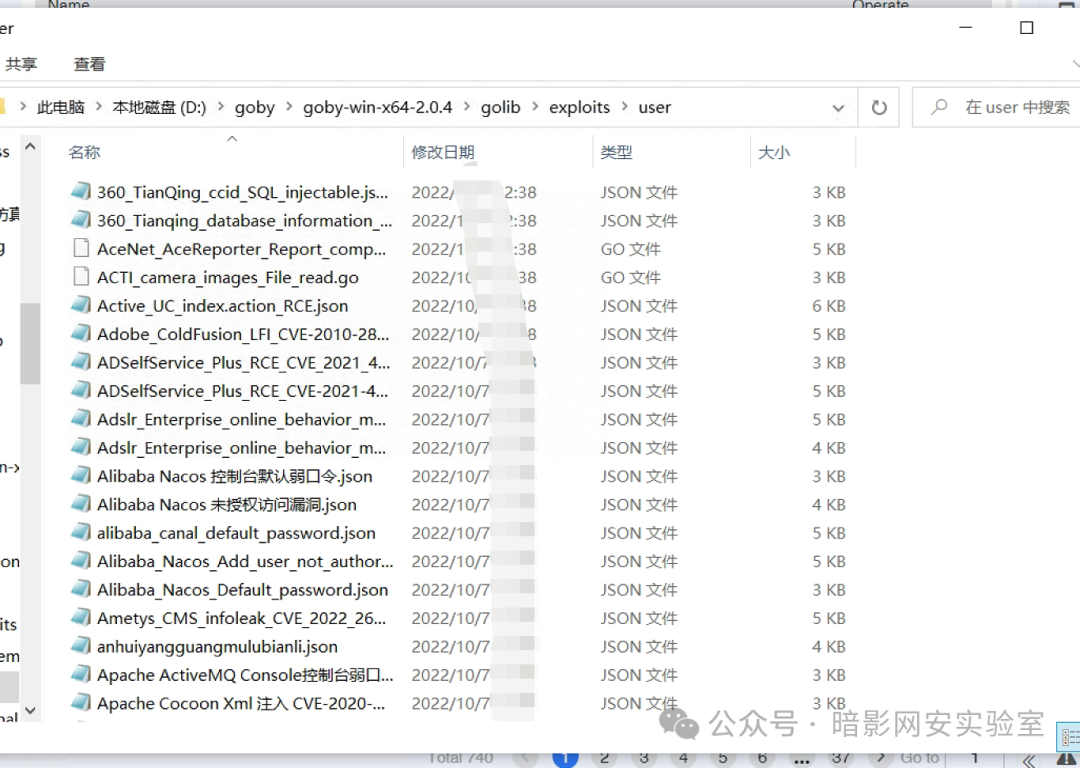Sort files by the 修改日期 column
This screenshot has width=1080, height=768.
[x=443, y=152]
